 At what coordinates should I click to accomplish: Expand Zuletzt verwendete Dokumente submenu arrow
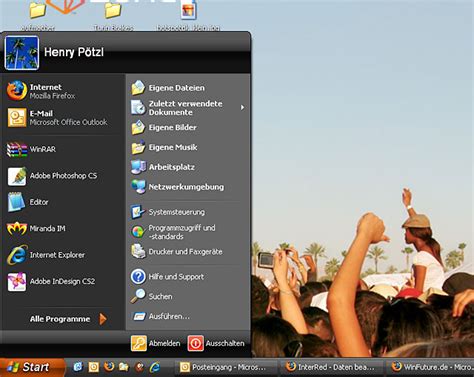click(242, 108)
